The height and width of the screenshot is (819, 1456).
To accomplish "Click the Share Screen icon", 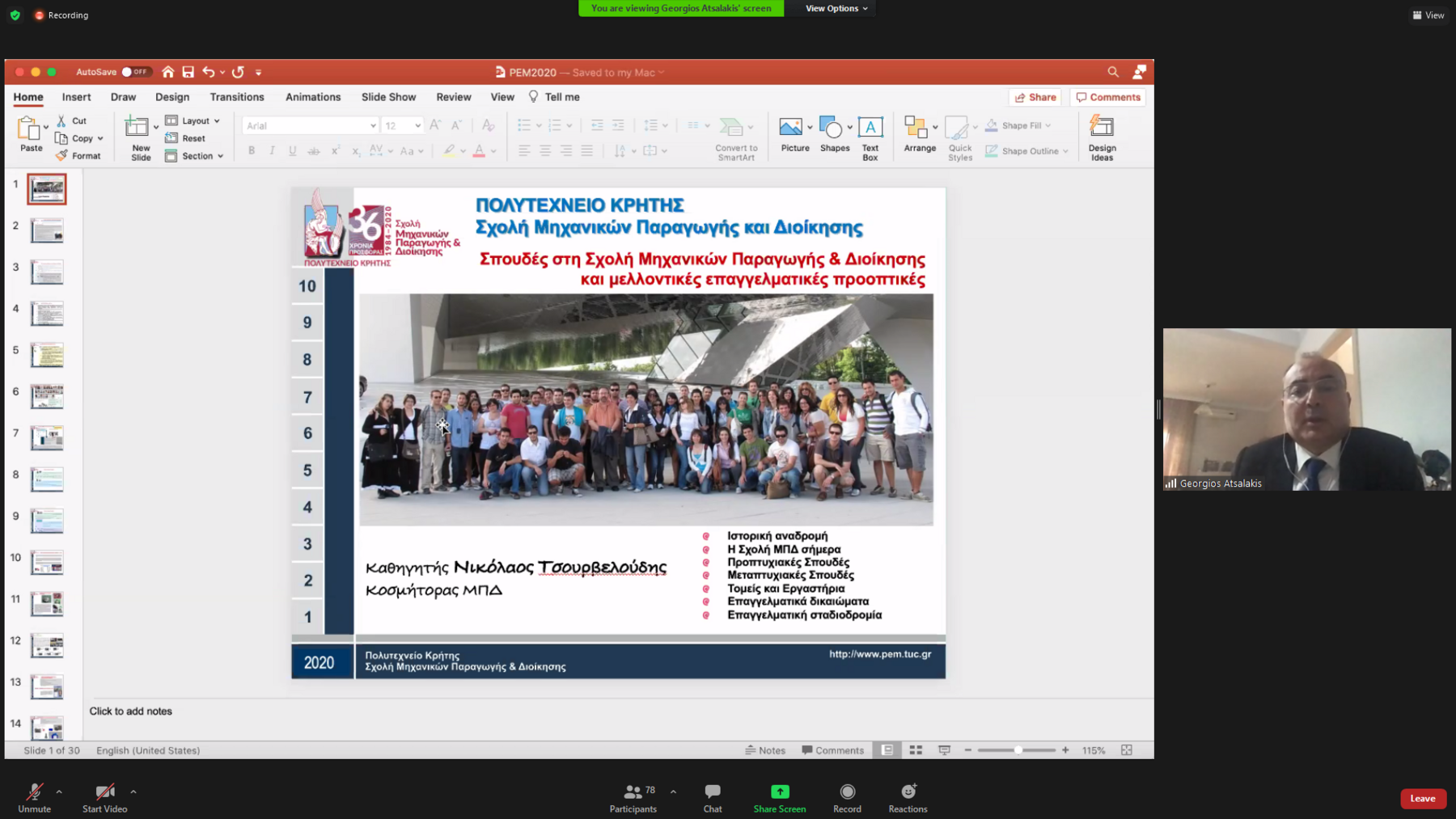I will point(779,792).
